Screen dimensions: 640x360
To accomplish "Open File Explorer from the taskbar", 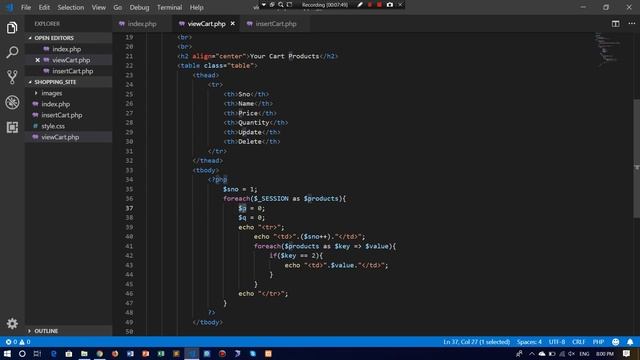I will (x=84, y=354).
